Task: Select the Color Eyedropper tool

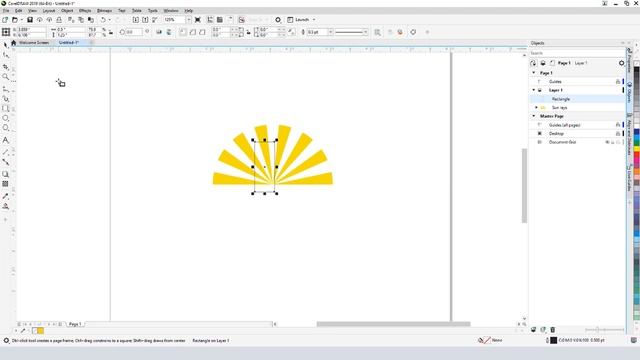Action: [x=6, y=196]
